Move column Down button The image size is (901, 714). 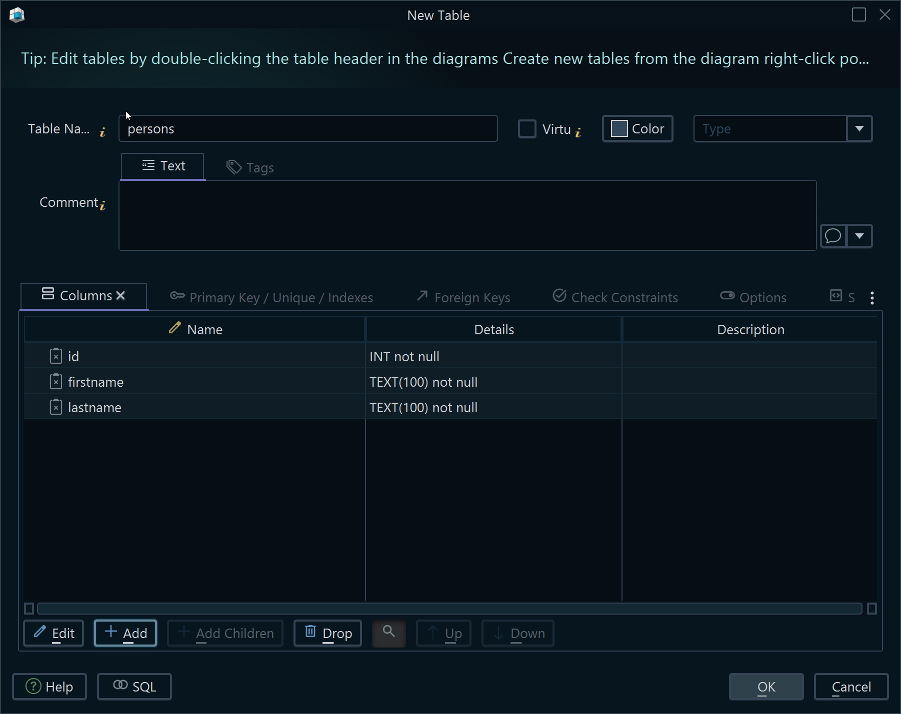tap(518, 633)
